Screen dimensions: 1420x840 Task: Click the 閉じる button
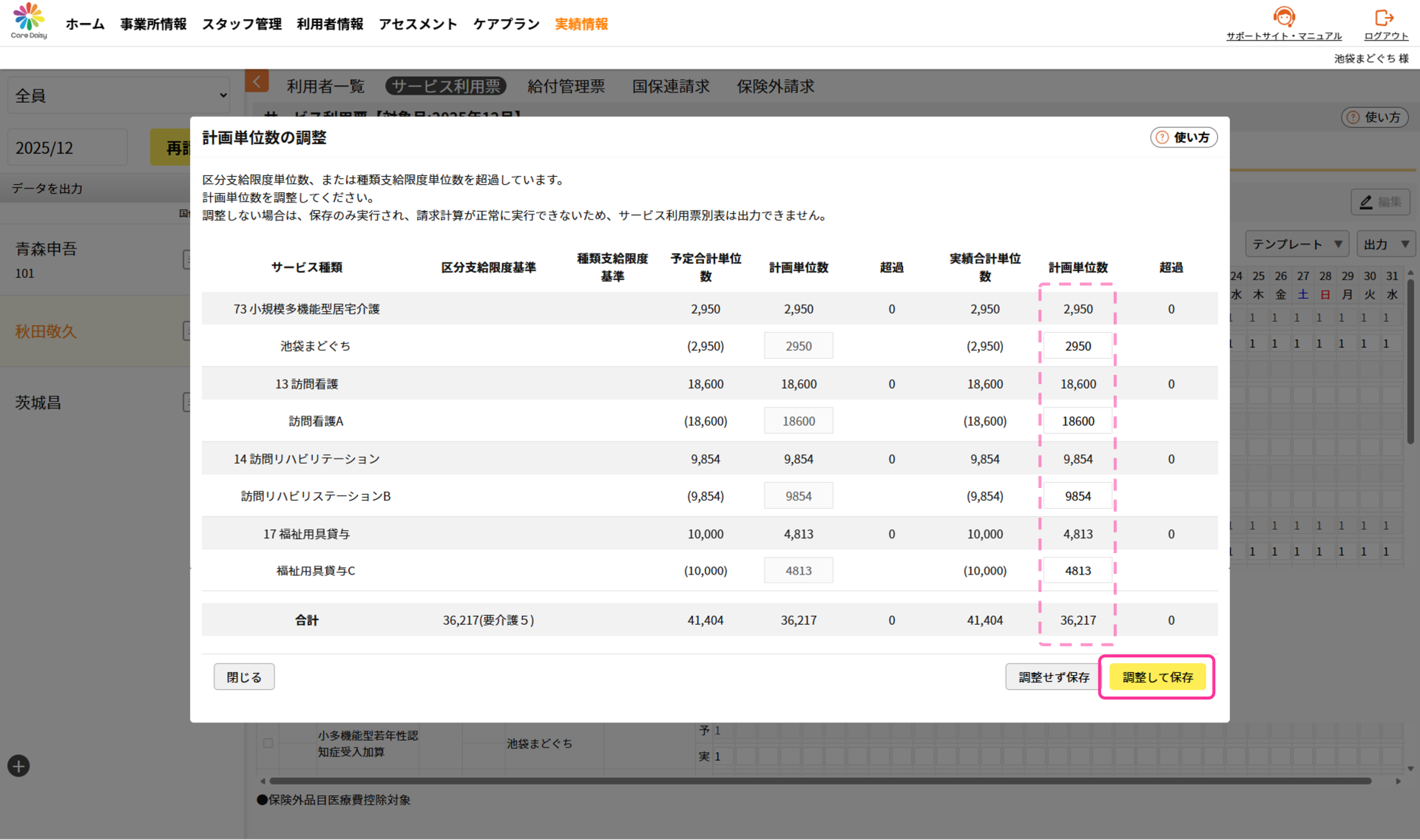(x=244, y=677)
